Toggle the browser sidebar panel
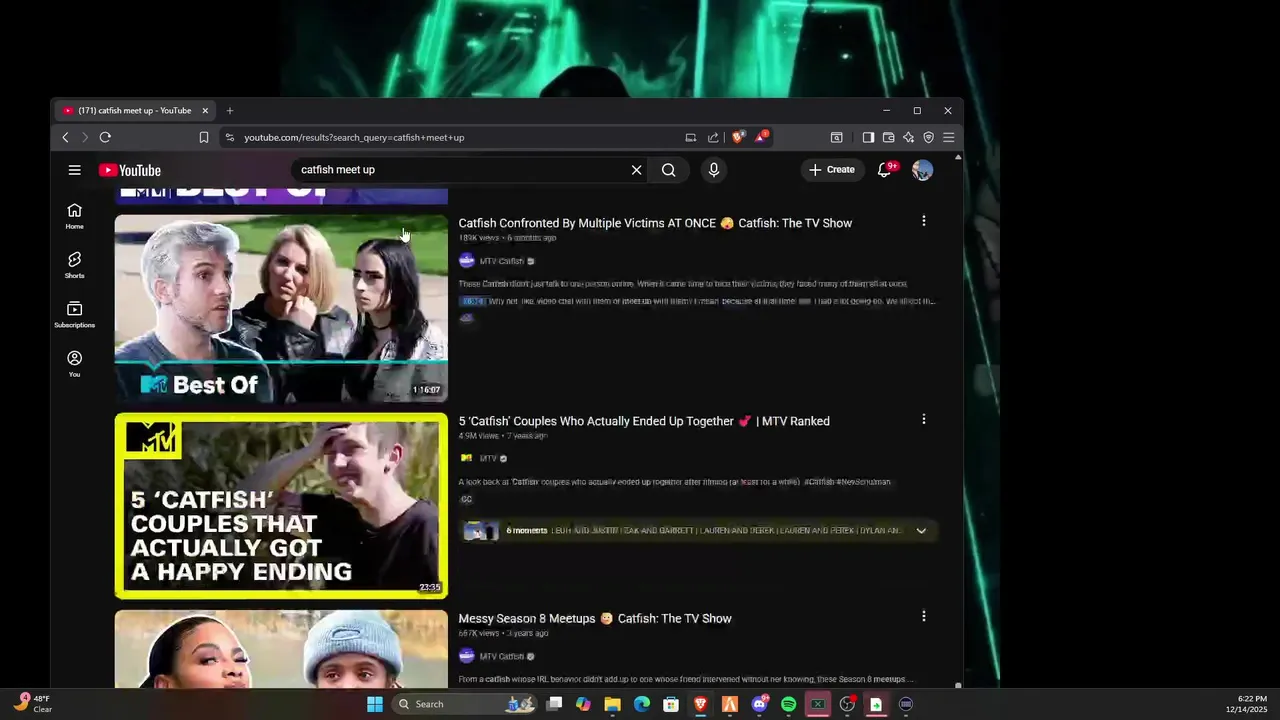 point(868,137)
